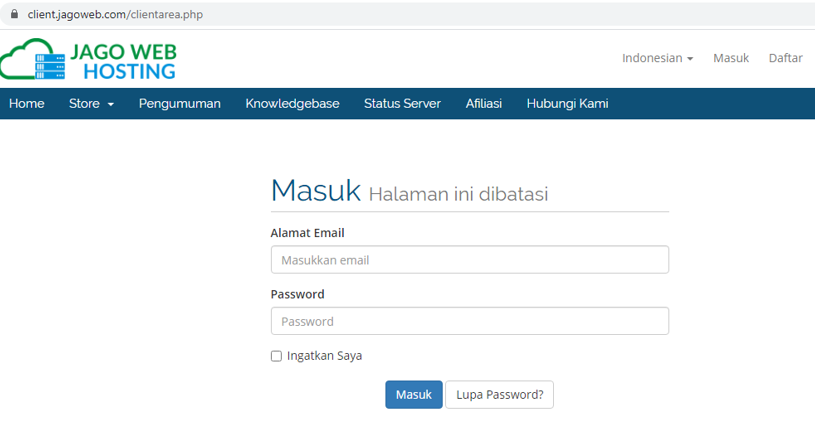Open the Afiliasi menu item
The height and width of the screenshot is (431, 815).
click(x=483, y=103)
